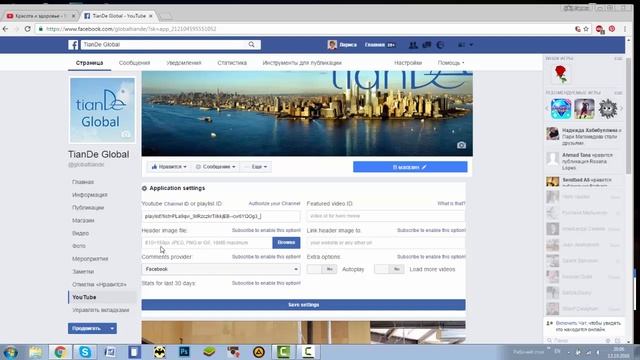Click Chrome icon in taskbar

click(x=60, y=352)
